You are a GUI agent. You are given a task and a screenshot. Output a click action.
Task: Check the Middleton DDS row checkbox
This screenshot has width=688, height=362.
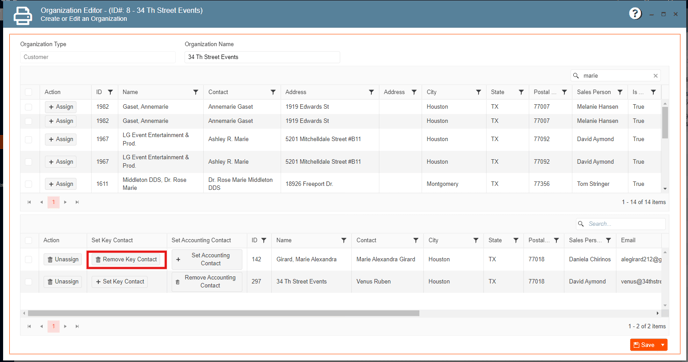click(x=29, y=184)
